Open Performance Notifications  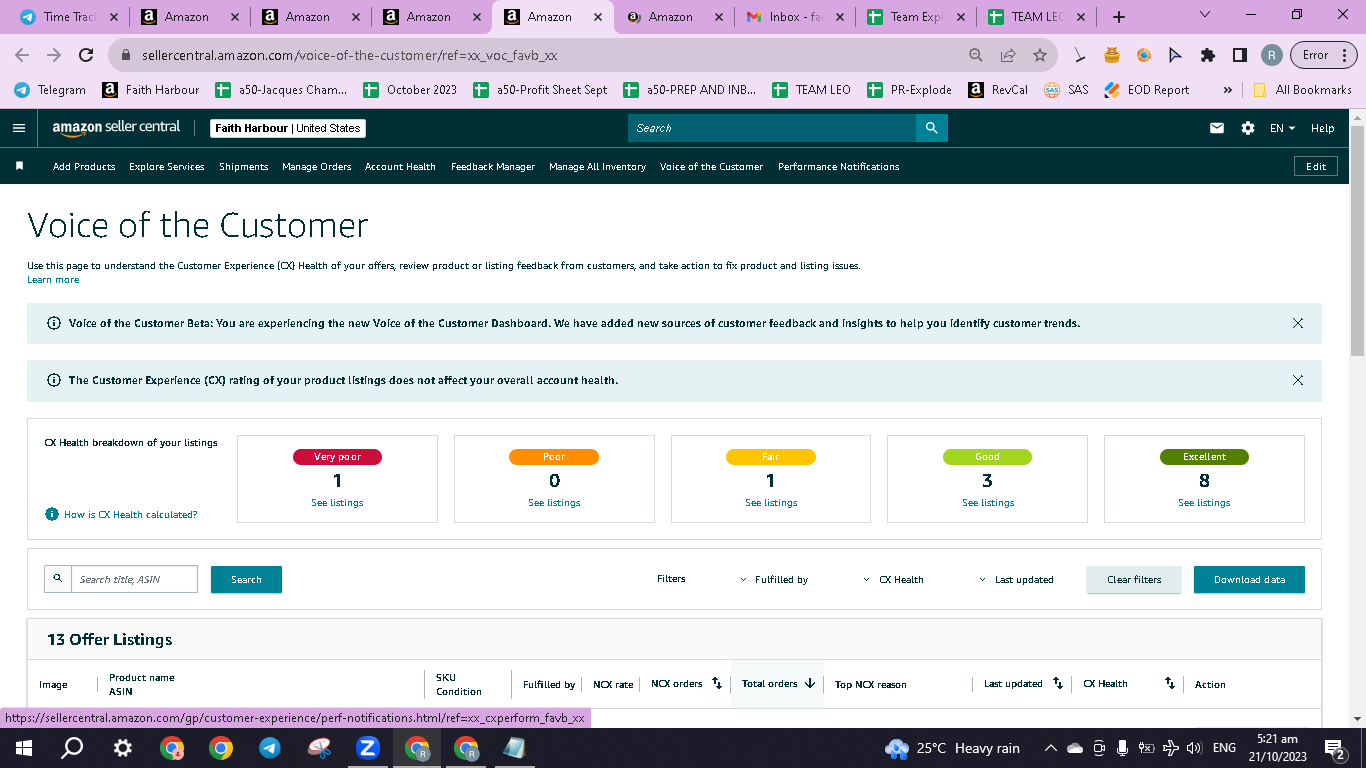point(838,167)
